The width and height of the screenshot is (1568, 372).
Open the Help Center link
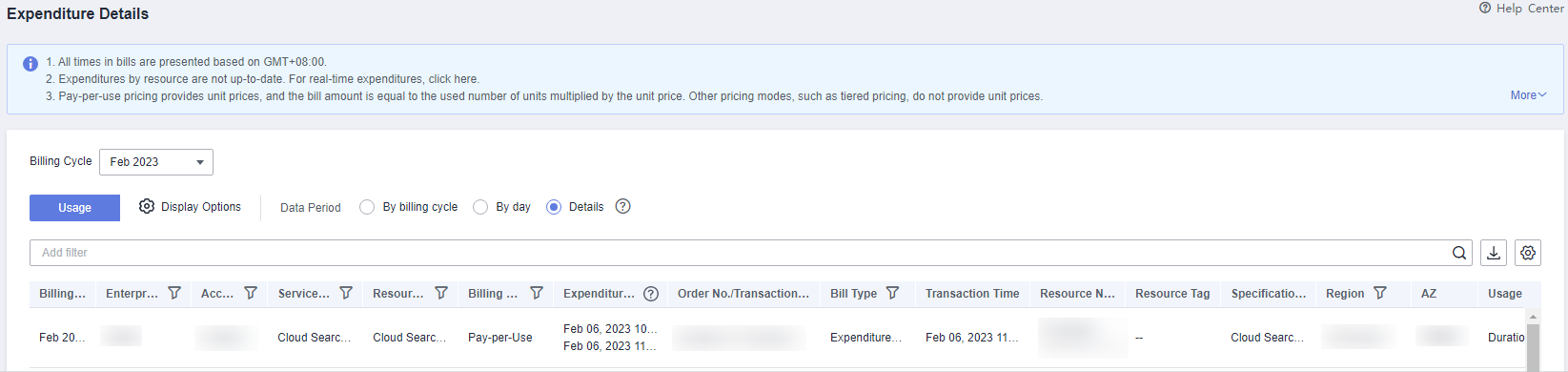pyautogui.click(x=1521, y=8)
